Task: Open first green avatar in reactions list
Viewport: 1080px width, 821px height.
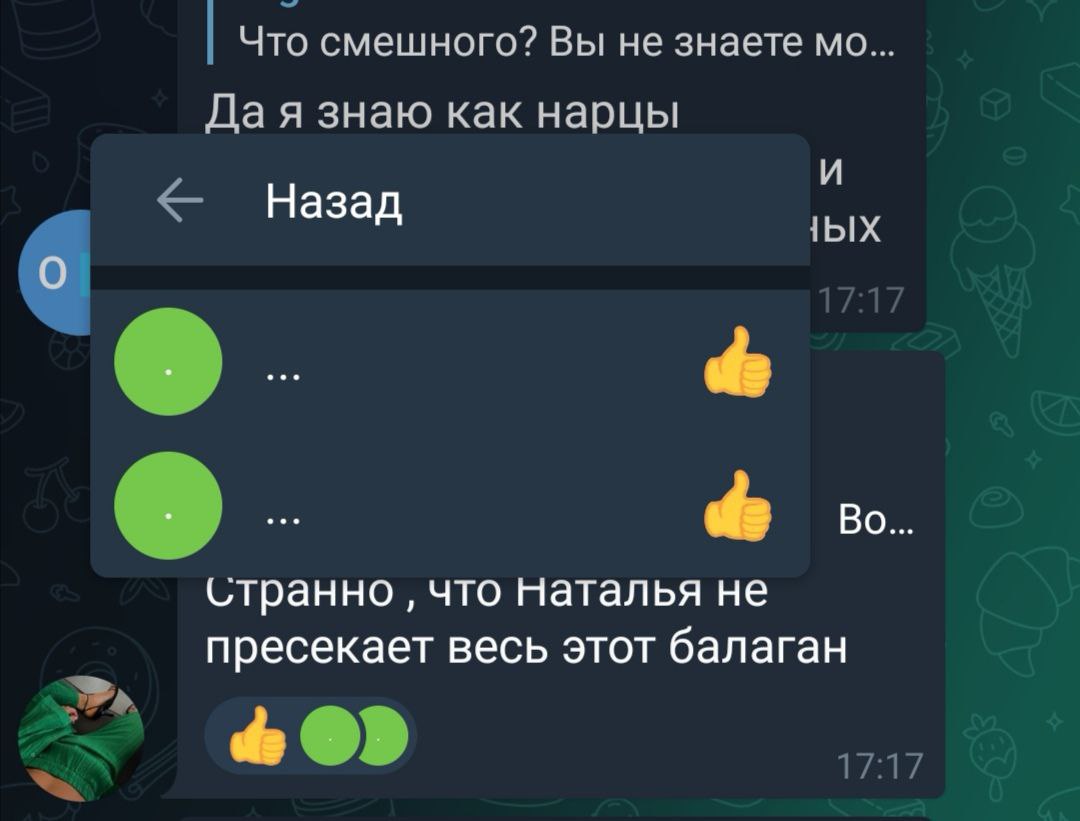Action: 168,362
